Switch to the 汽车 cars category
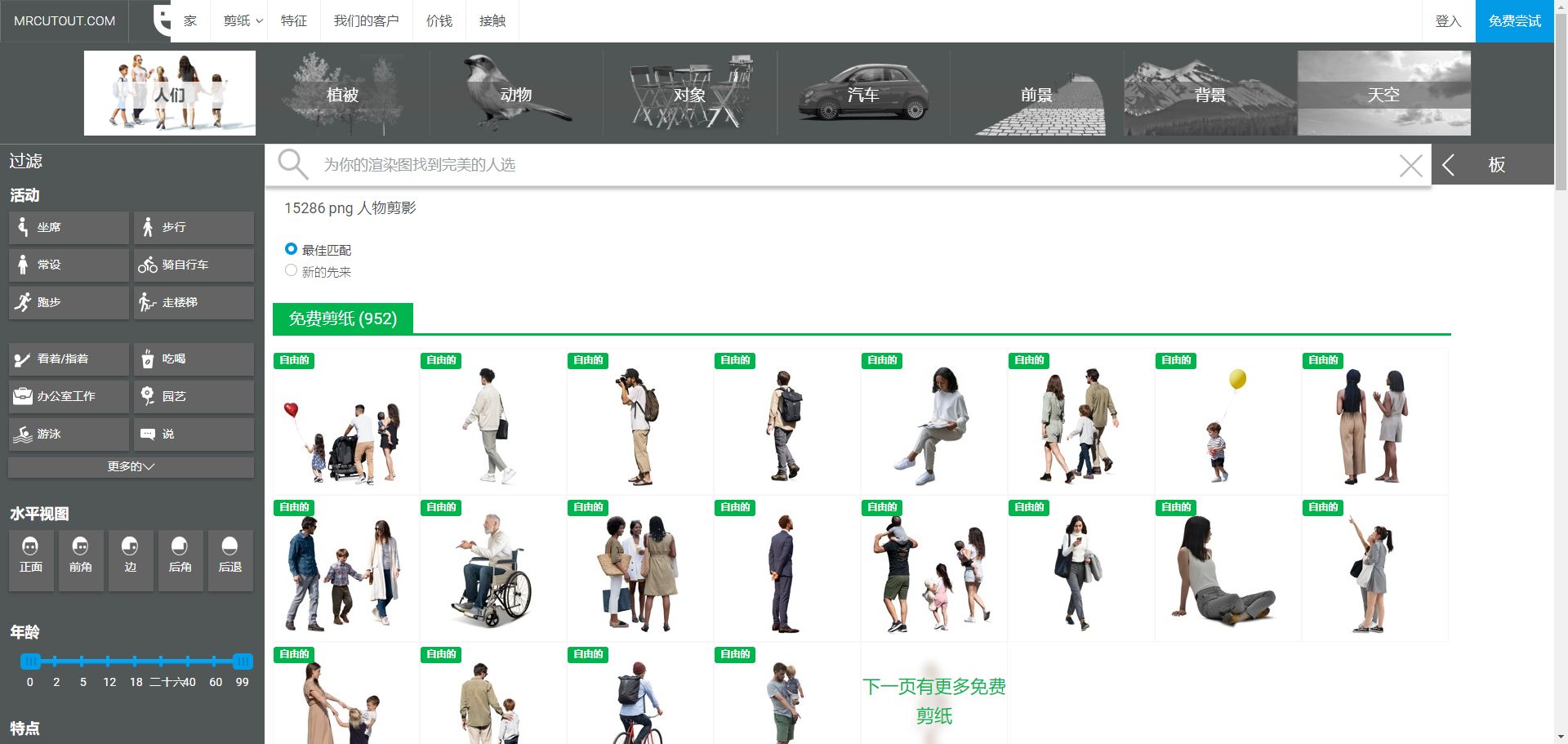The image size is (1568, 744). 863,93
